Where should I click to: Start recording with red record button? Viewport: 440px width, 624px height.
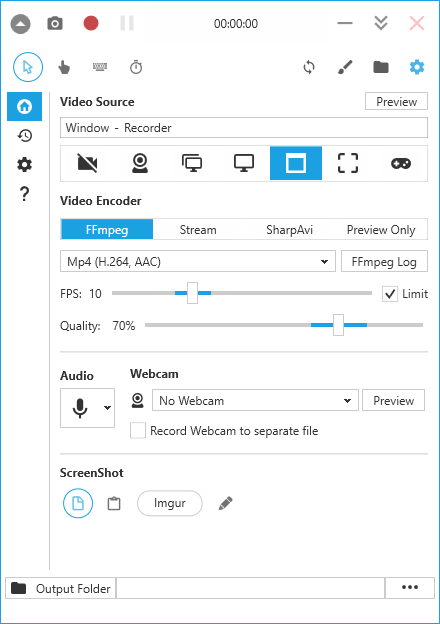(91, 23)
